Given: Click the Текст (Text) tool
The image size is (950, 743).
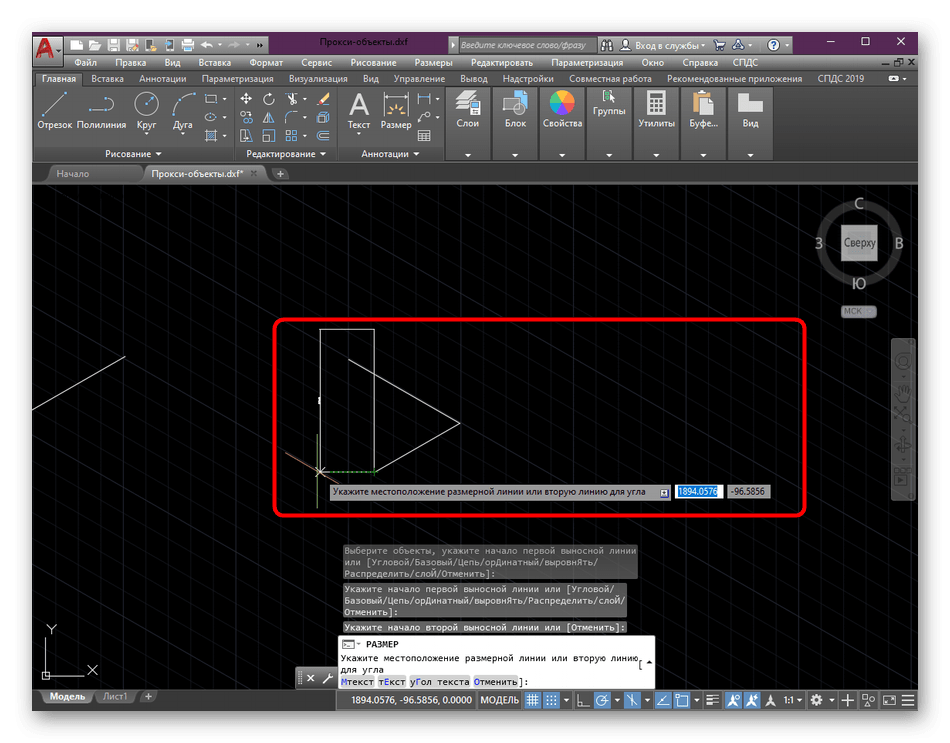Looking at the screenshot, I should pyautogui.click(x=359, y=110).
